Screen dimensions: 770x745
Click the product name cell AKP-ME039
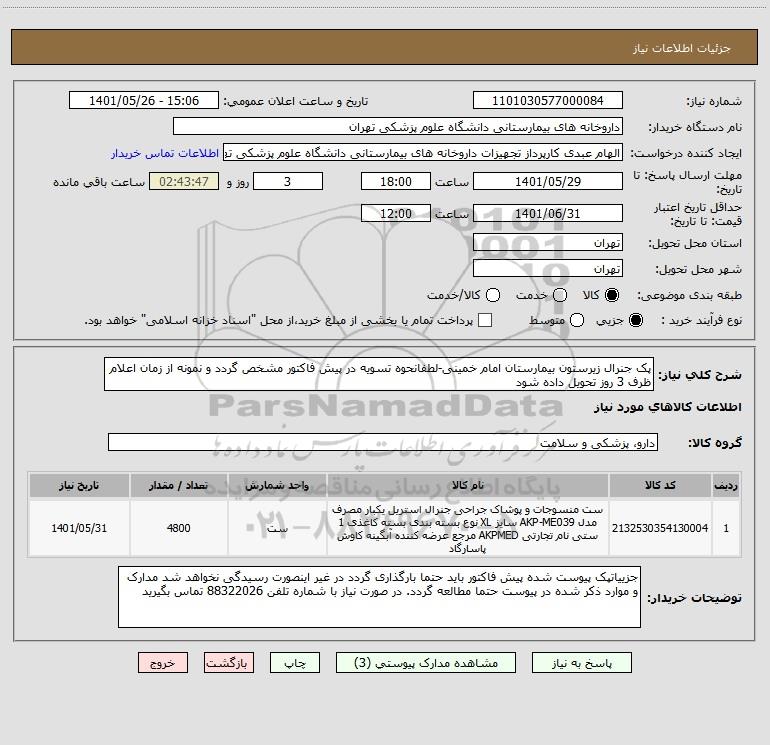coord(468,528)
